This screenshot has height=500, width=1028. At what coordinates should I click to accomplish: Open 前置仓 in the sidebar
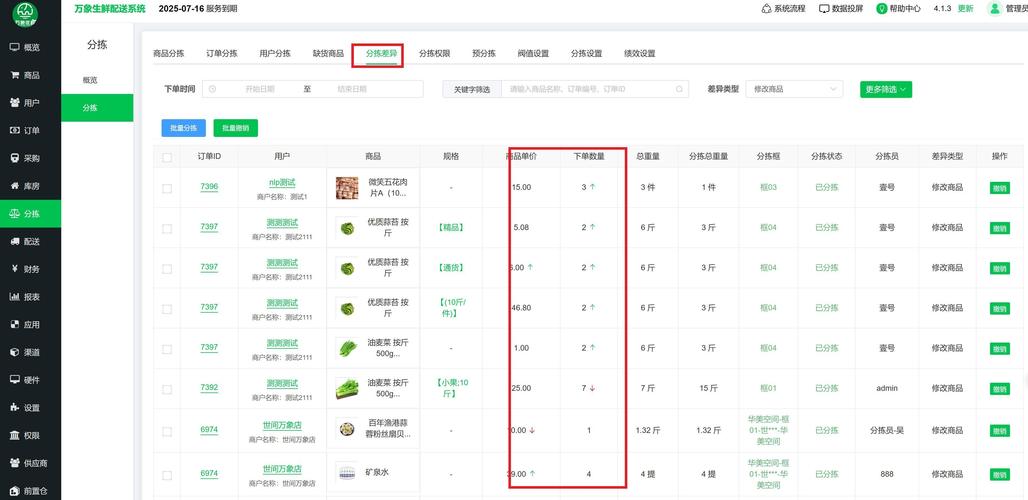tap(30, 491)
